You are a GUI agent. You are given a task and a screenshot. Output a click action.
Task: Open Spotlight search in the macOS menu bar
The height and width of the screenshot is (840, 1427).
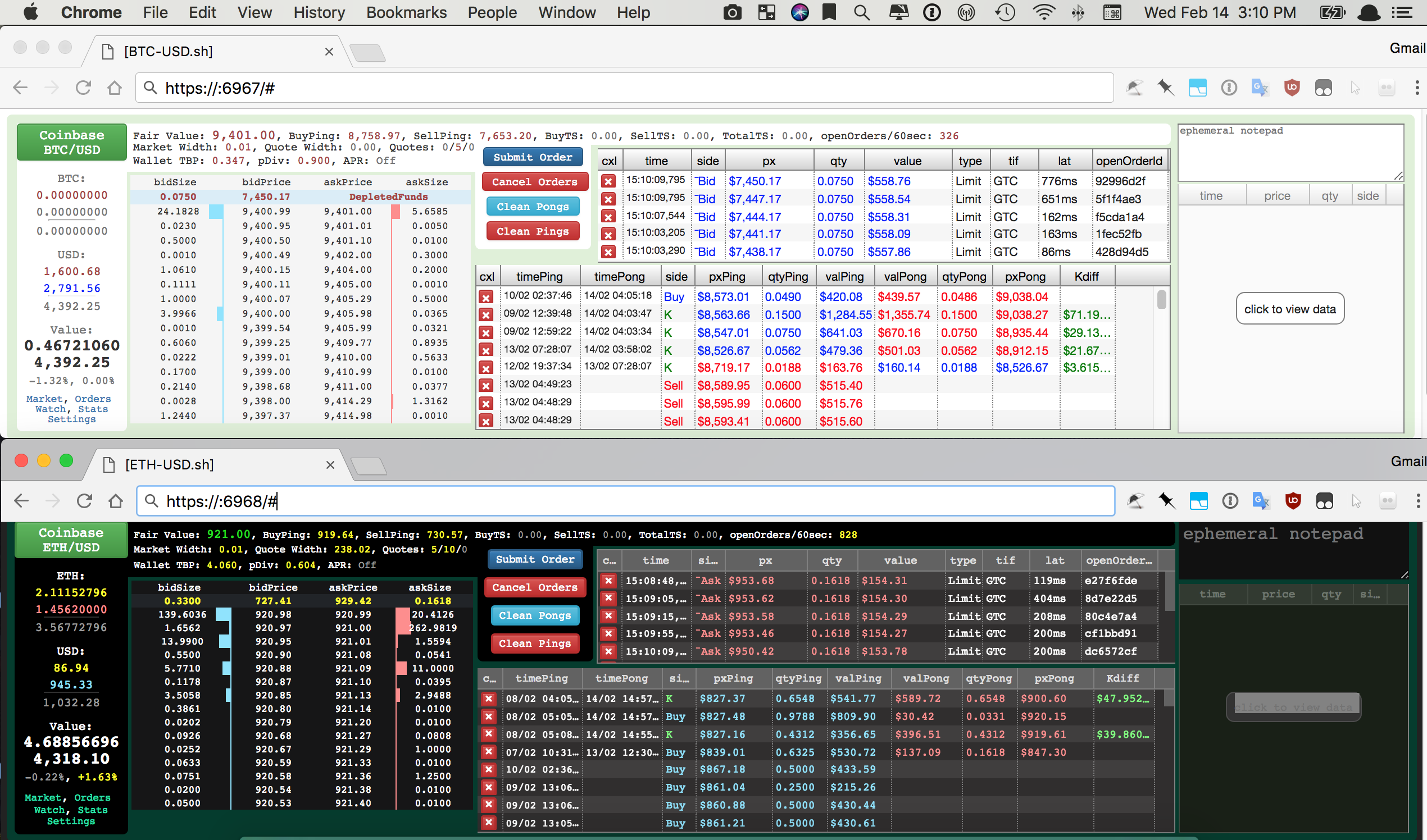(x=861, y=12)
